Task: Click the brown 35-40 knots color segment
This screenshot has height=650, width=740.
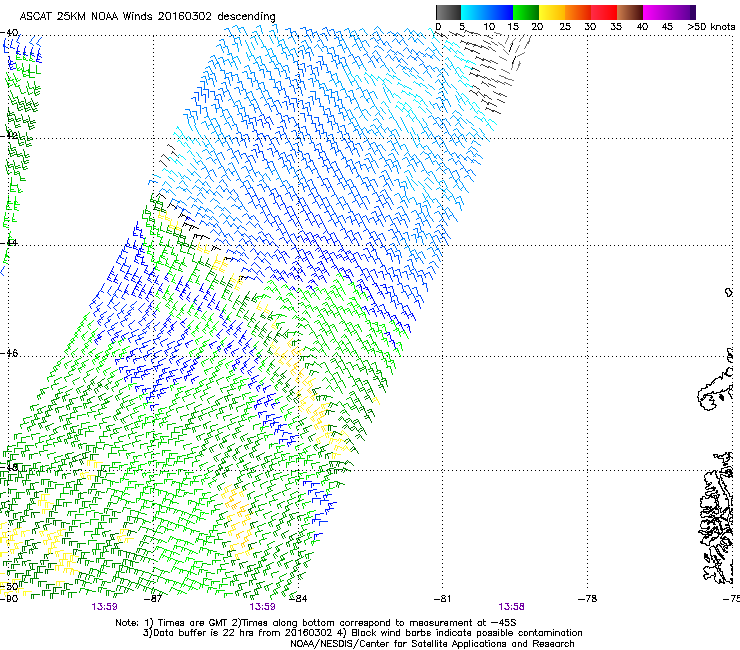Action: tap(630, 12)
